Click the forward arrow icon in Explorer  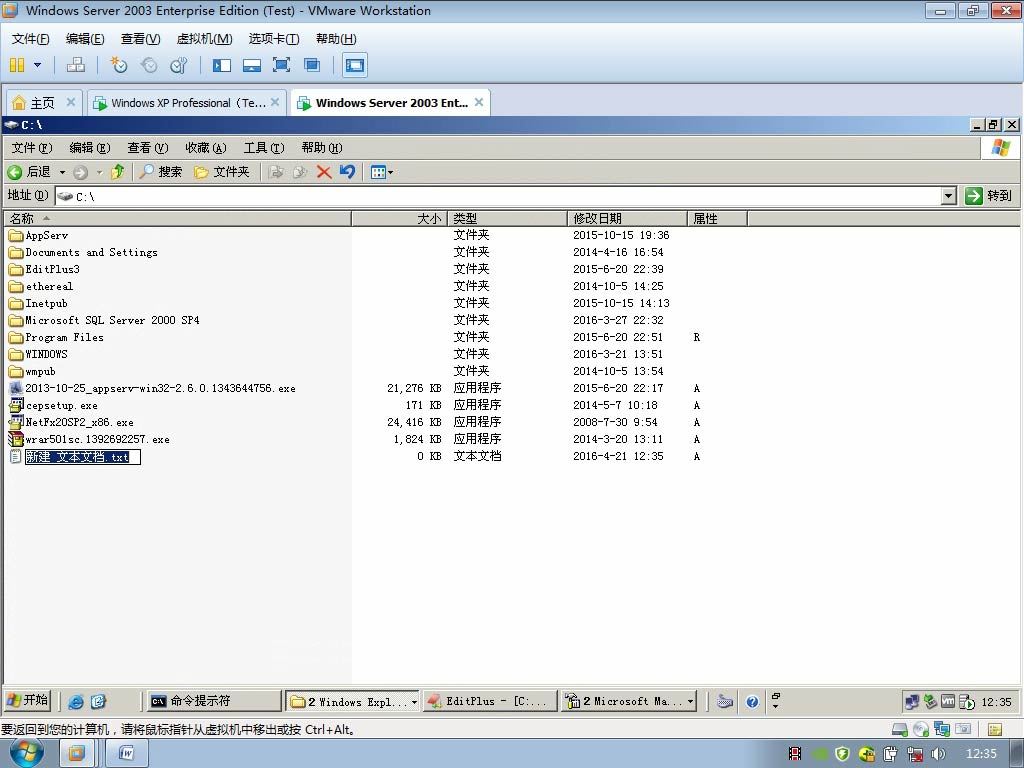(81, 172)
